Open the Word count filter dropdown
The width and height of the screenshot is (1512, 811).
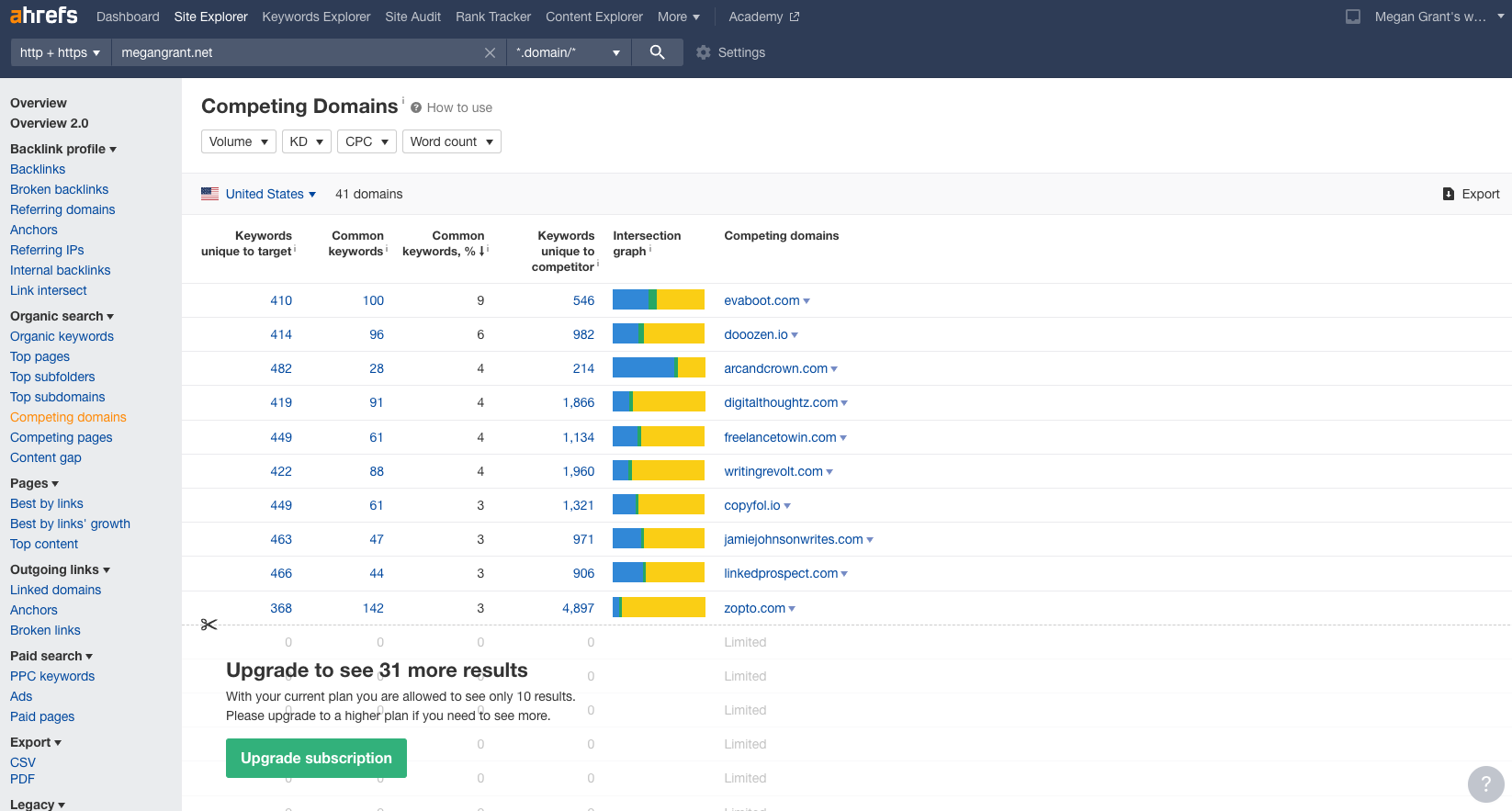[452, 141]
